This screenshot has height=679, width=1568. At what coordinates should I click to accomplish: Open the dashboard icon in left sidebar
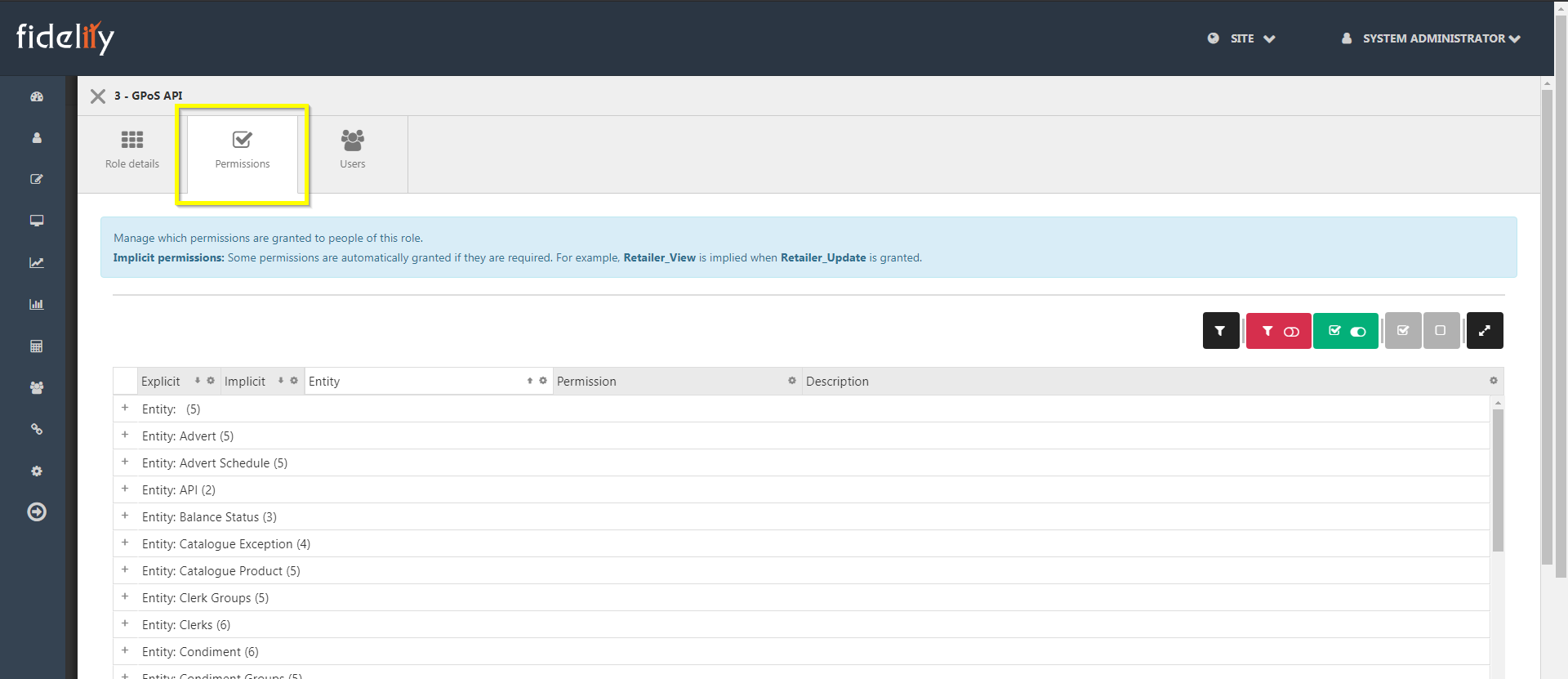point(37,96)
